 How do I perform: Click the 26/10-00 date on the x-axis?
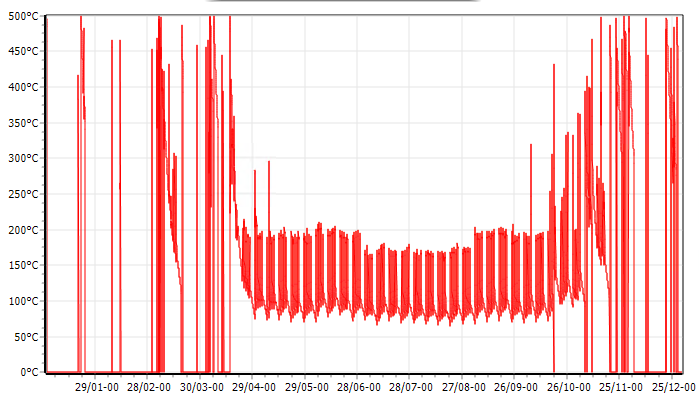567,387
